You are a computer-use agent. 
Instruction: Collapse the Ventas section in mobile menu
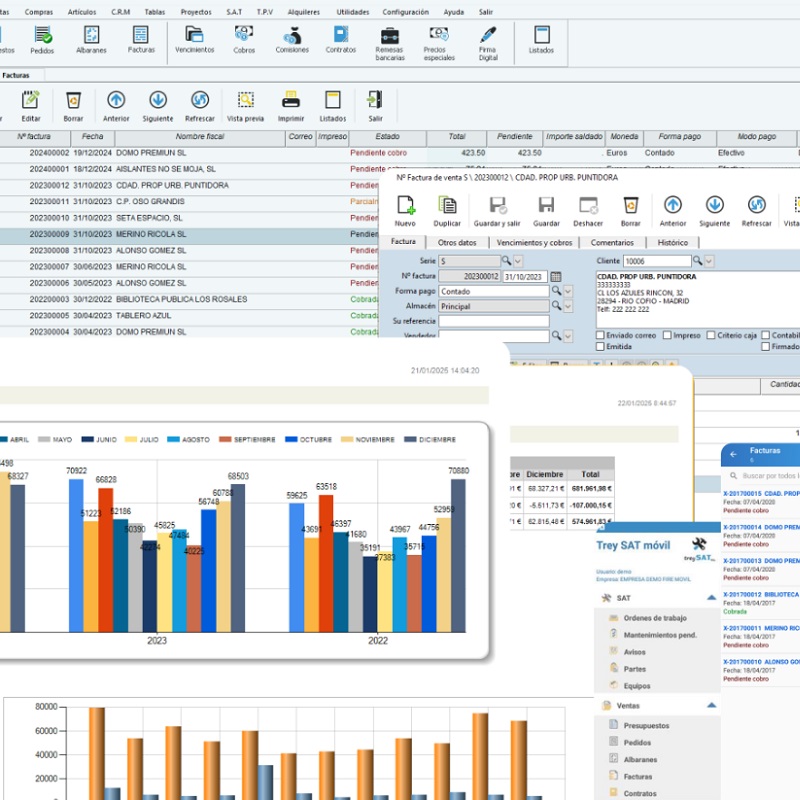coord(711,705)
